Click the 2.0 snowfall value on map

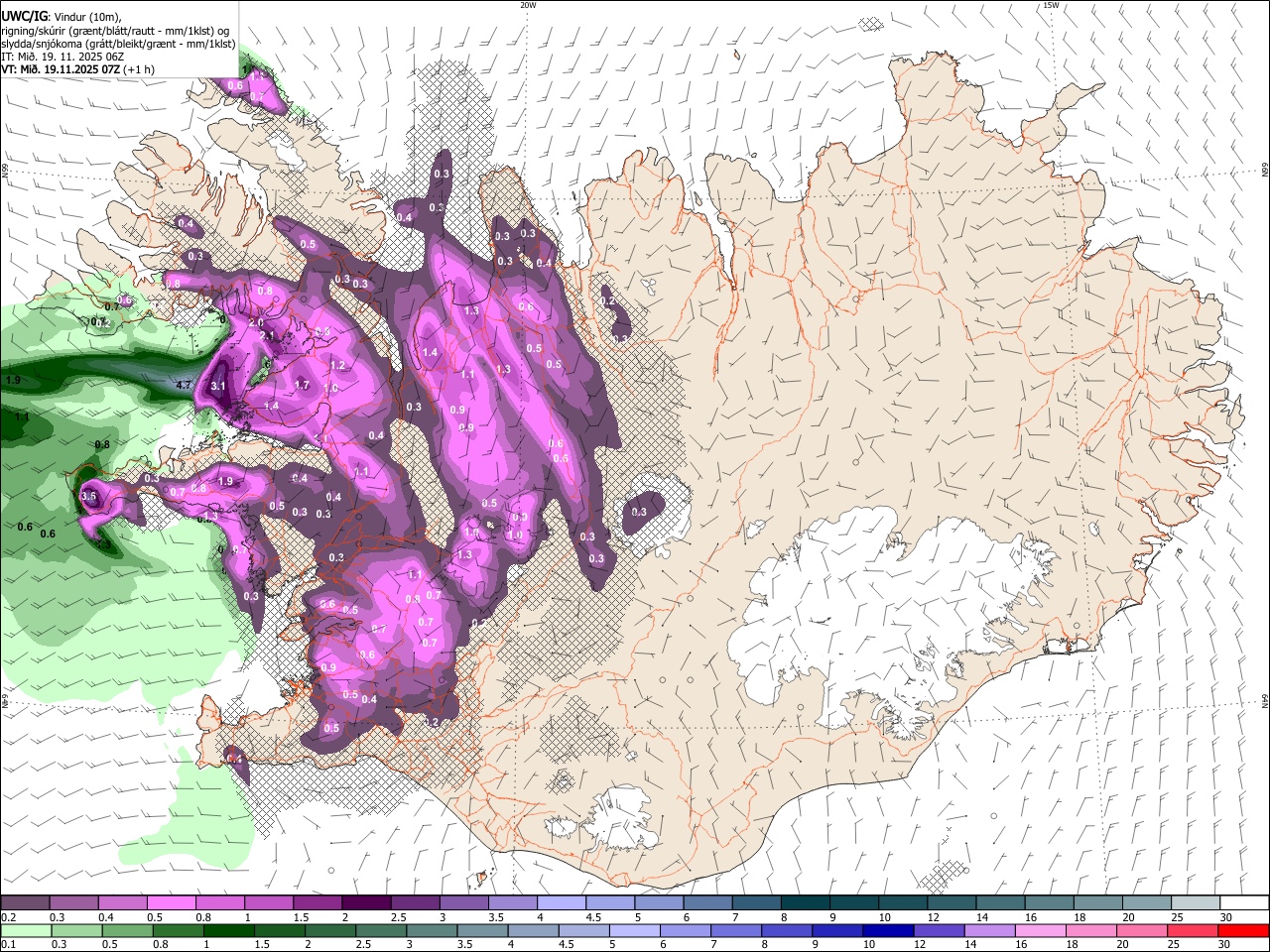point(255,322)
